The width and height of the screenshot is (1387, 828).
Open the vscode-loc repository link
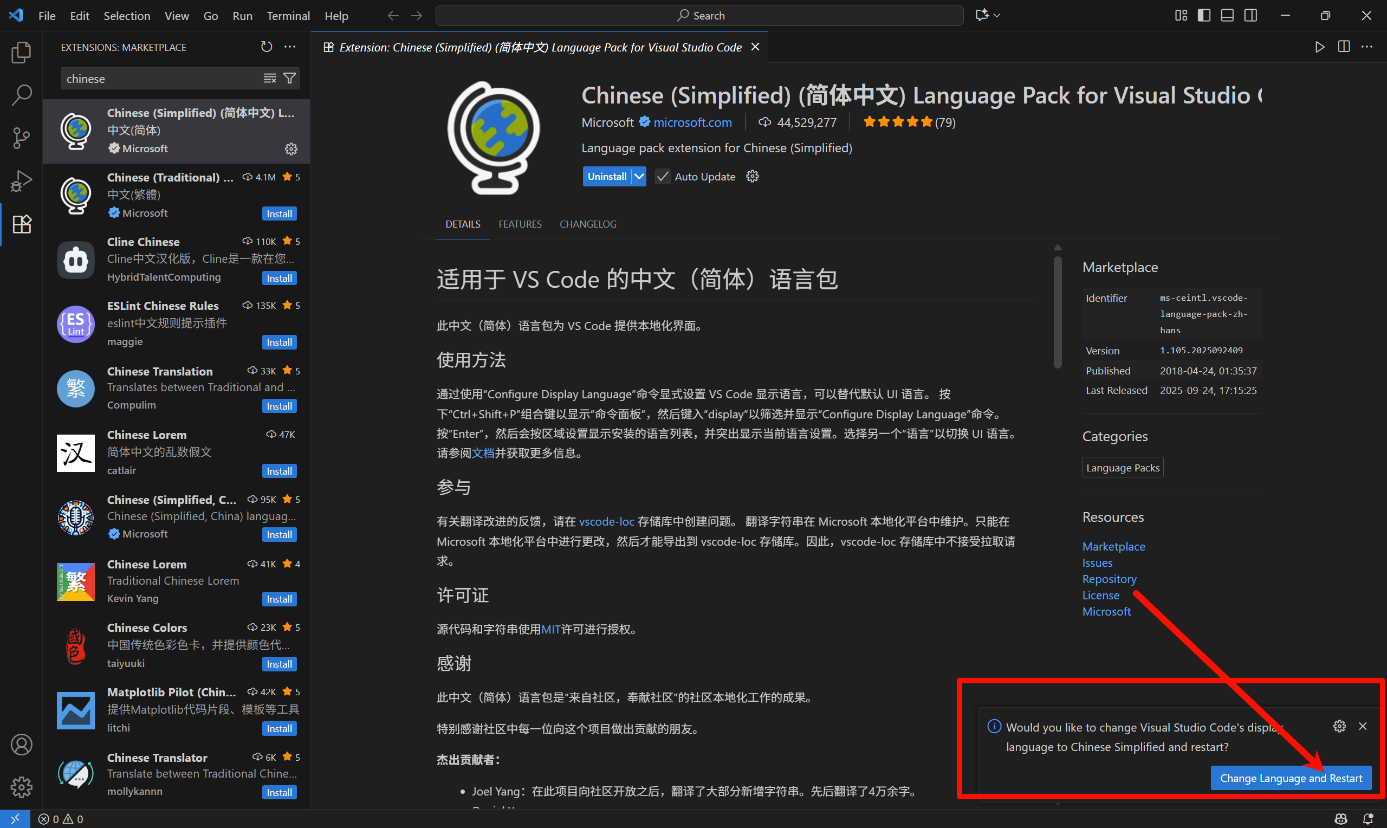(x=607, y=521)
